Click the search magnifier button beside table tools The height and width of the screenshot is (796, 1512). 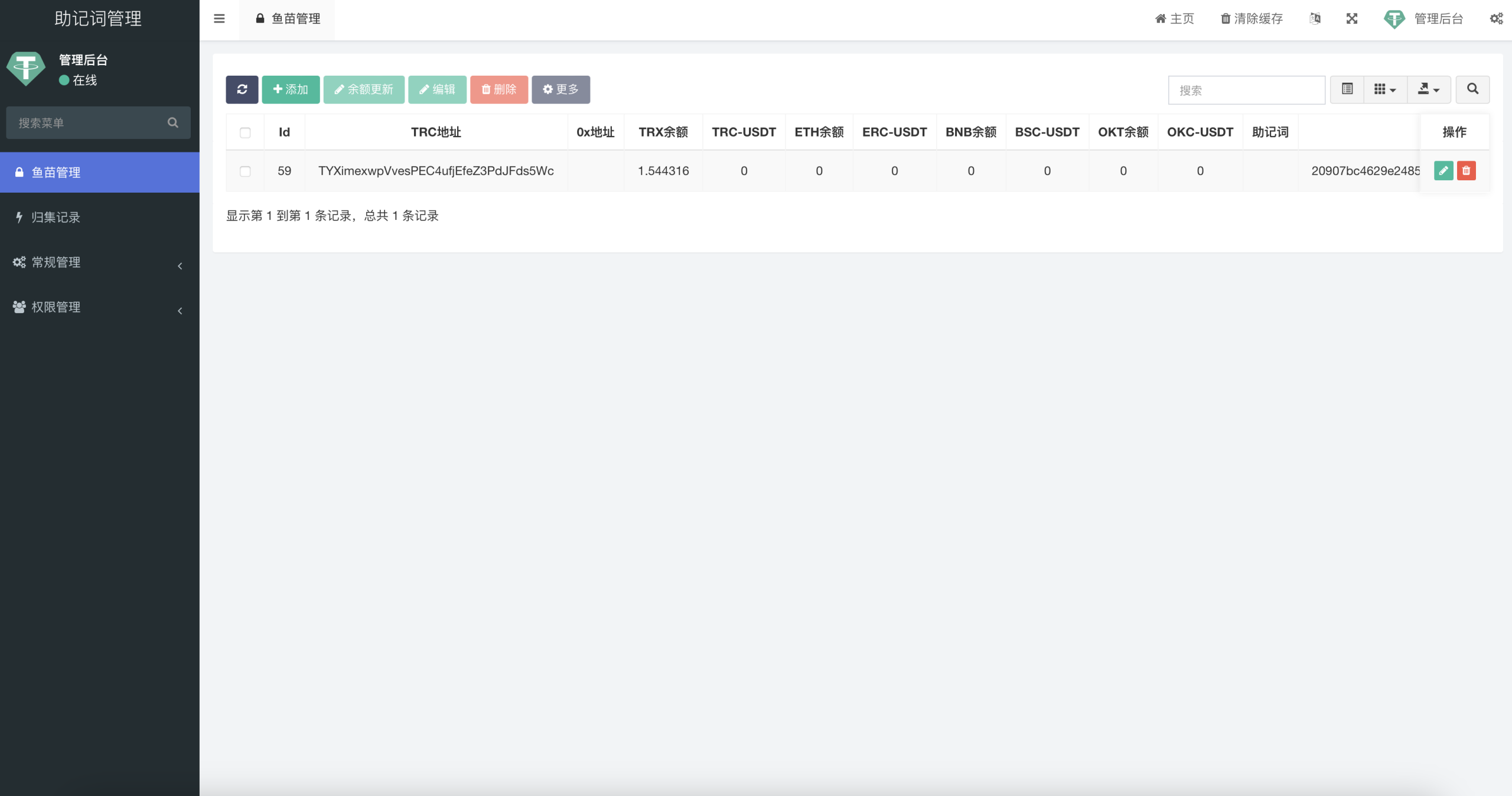pyautogui.click(x=1472, y=89)
